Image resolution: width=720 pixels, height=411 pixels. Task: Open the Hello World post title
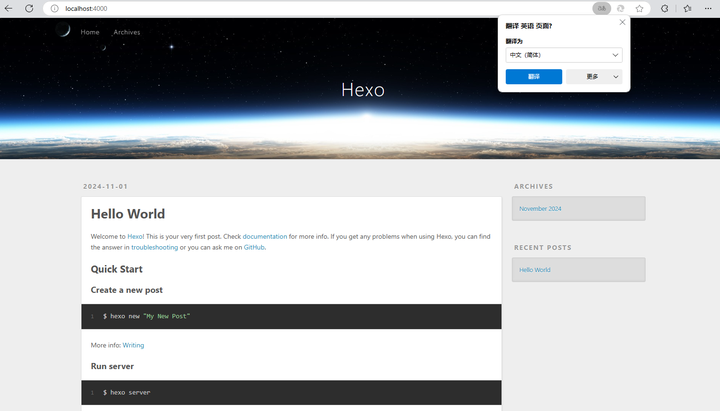coord(128,214)
